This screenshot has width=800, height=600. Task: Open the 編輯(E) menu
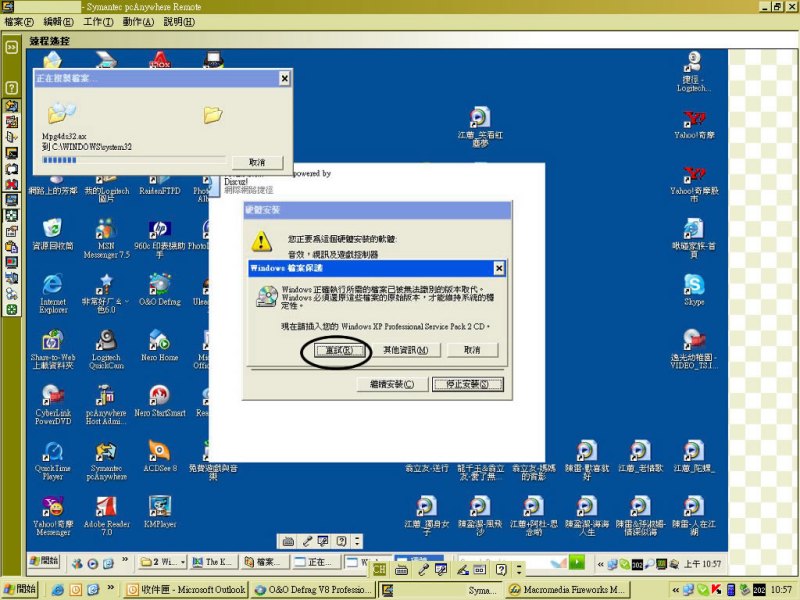click(58, 22)
